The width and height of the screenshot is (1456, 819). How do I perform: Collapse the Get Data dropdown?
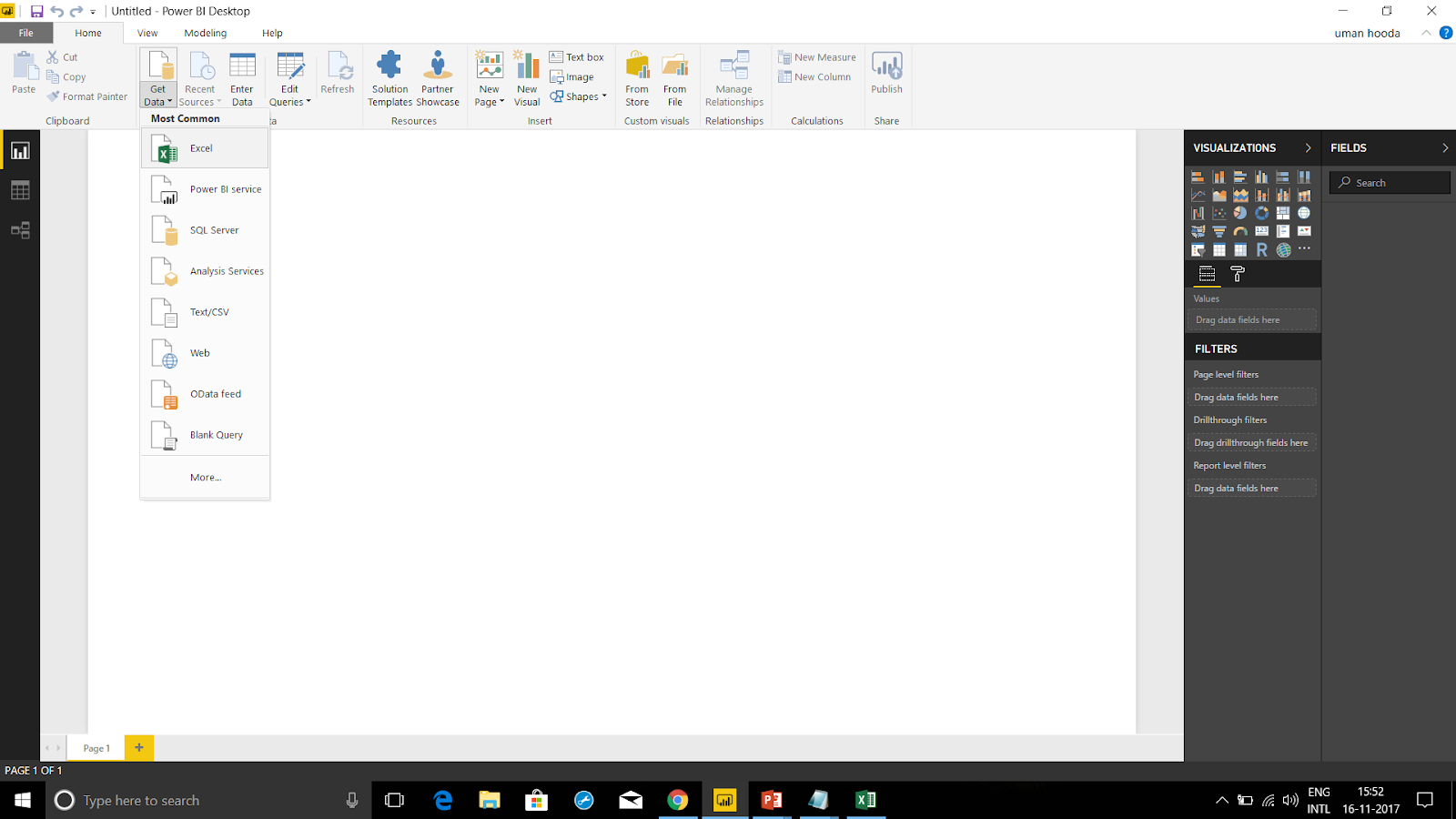158,96
